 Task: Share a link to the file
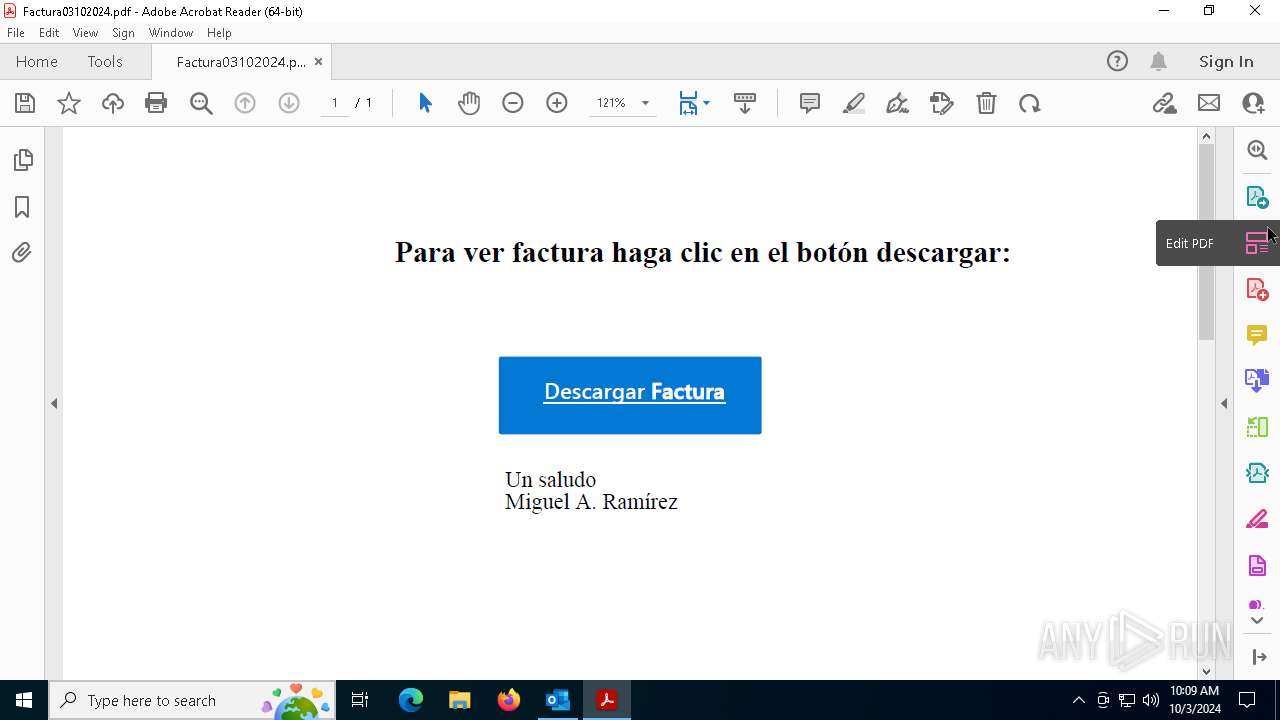[1164, 103]
